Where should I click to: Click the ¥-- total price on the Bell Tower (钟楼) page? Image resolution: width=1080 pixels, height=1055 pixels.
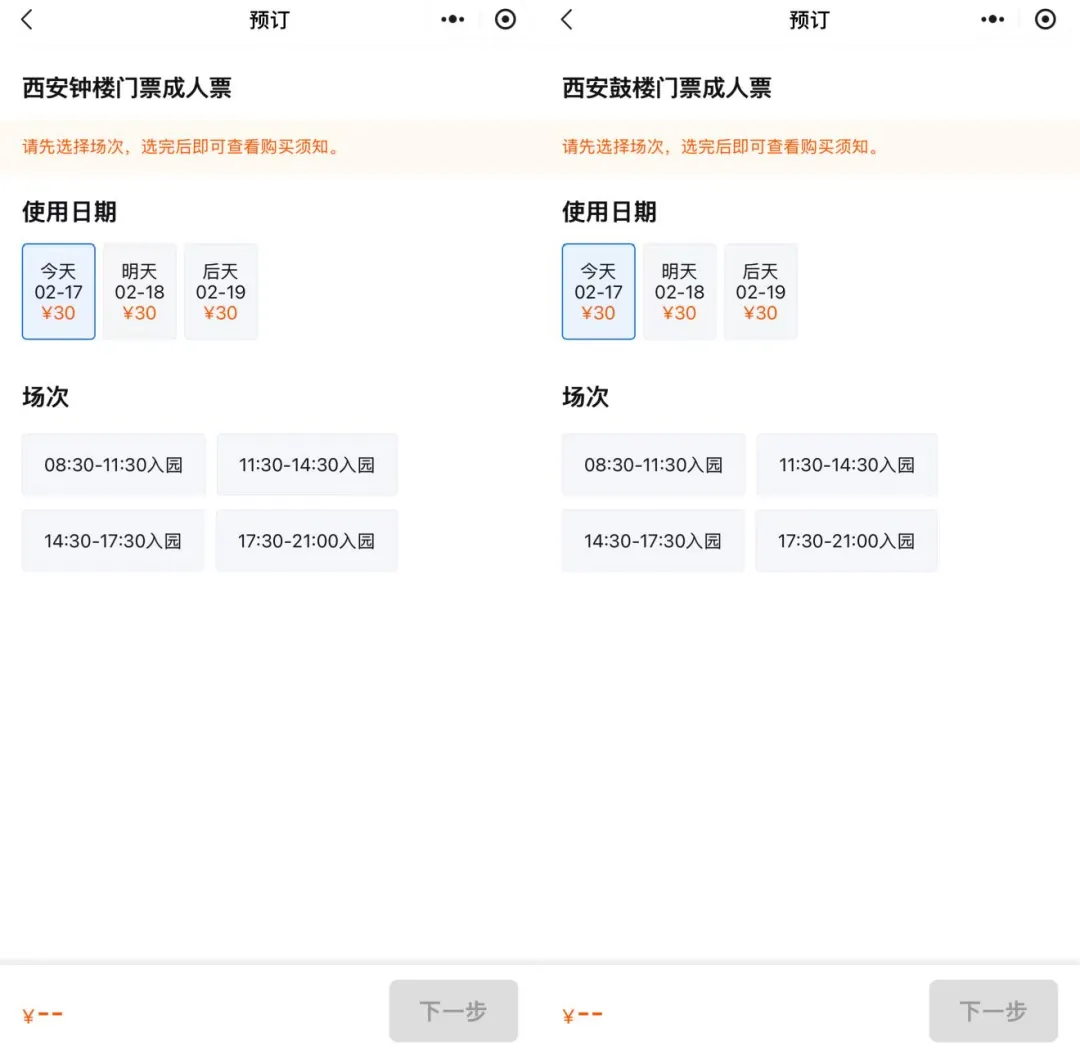point(43,1015)
